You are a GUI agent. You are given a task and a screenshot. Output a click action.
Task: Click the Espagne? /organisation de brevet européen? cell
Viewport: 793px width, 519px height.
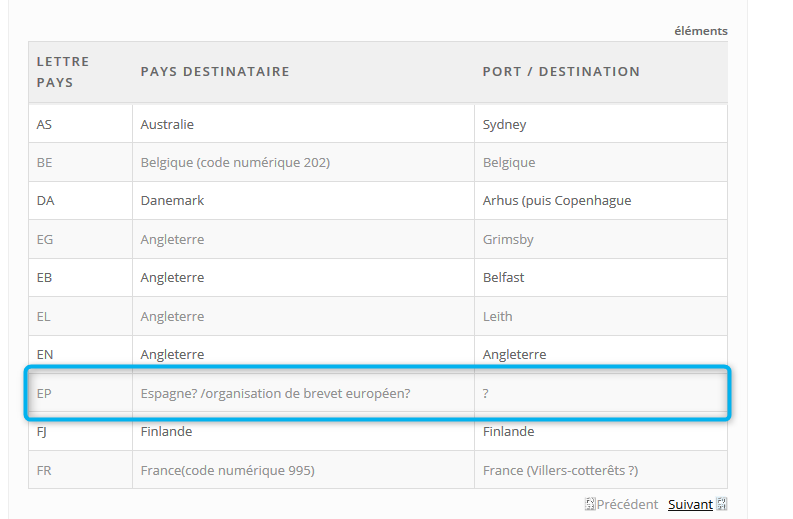coord(275,394)
